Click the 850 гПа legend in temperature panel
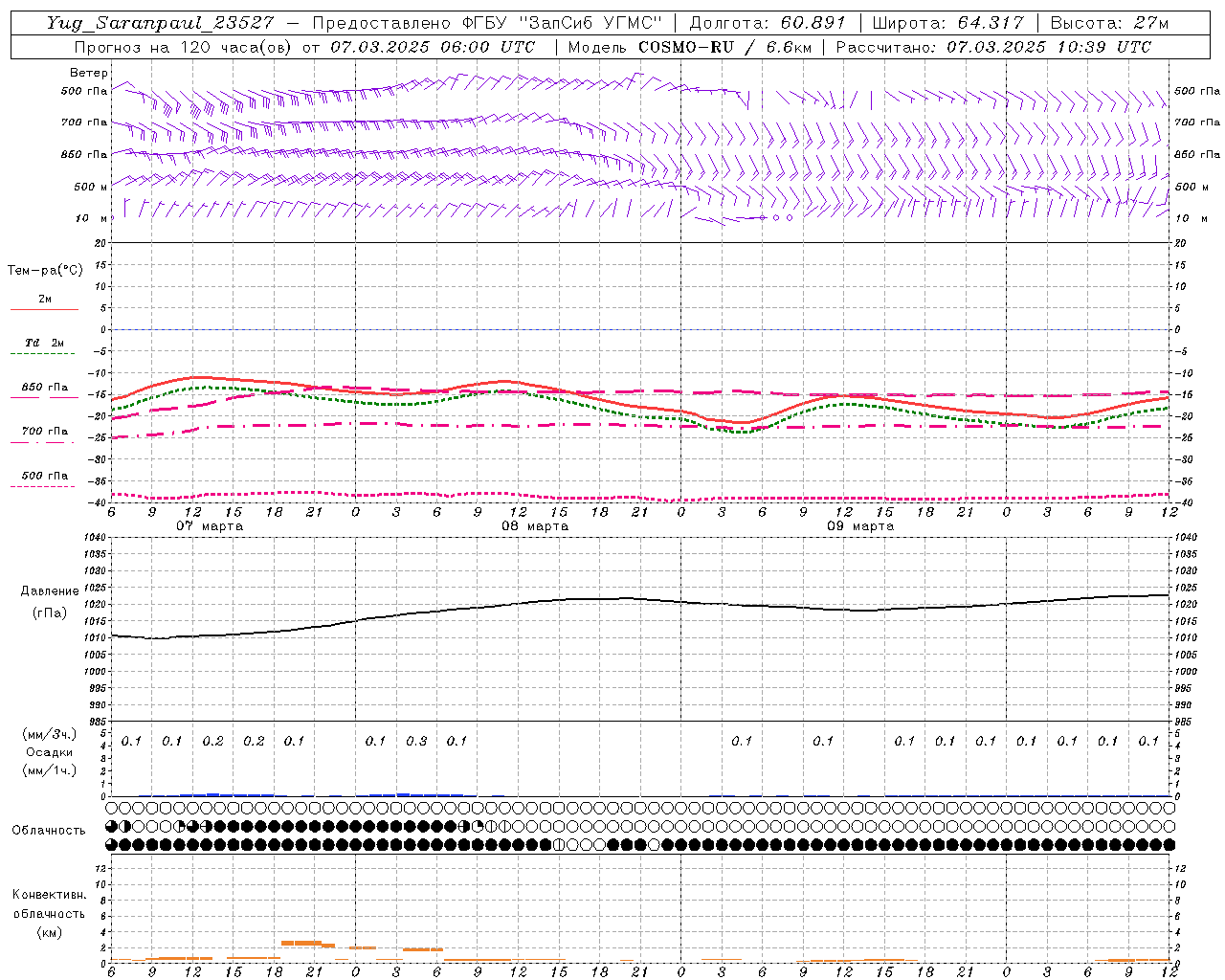The height and width of the screenshot is (980, 1225). (x=45, y=388)
